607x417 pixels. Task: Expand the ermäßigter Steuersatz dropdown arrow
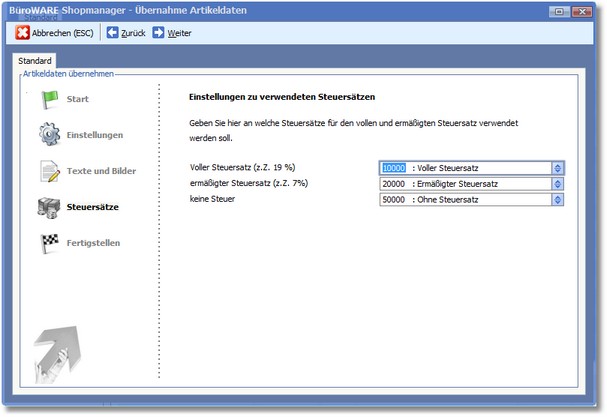pyautogui.click(x=558, y=184)
